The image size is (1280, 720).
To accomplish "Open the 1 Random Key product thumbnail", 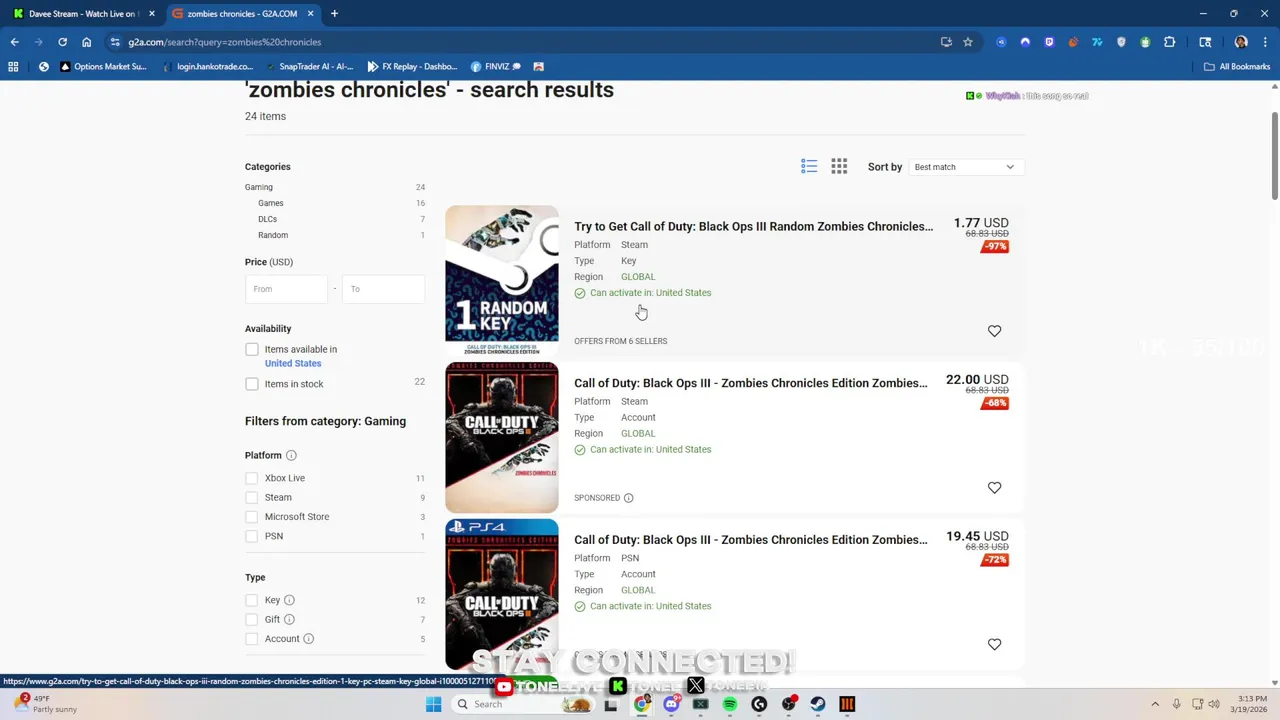I will (x=502, y=280).
